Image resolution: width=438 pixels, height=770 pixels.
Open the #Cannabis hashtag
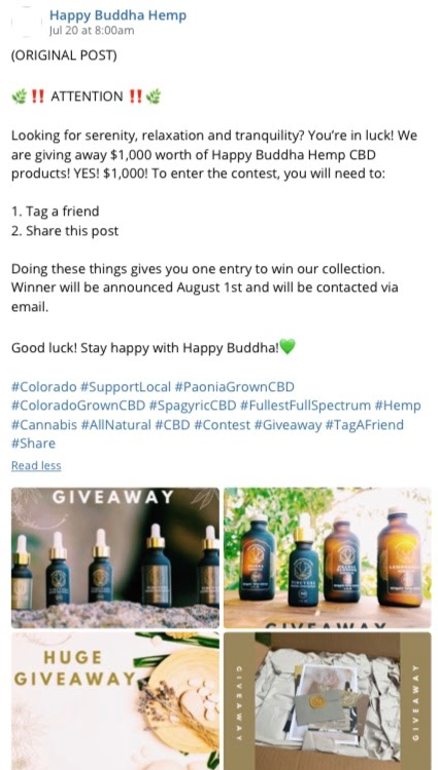tap(44, 424)
